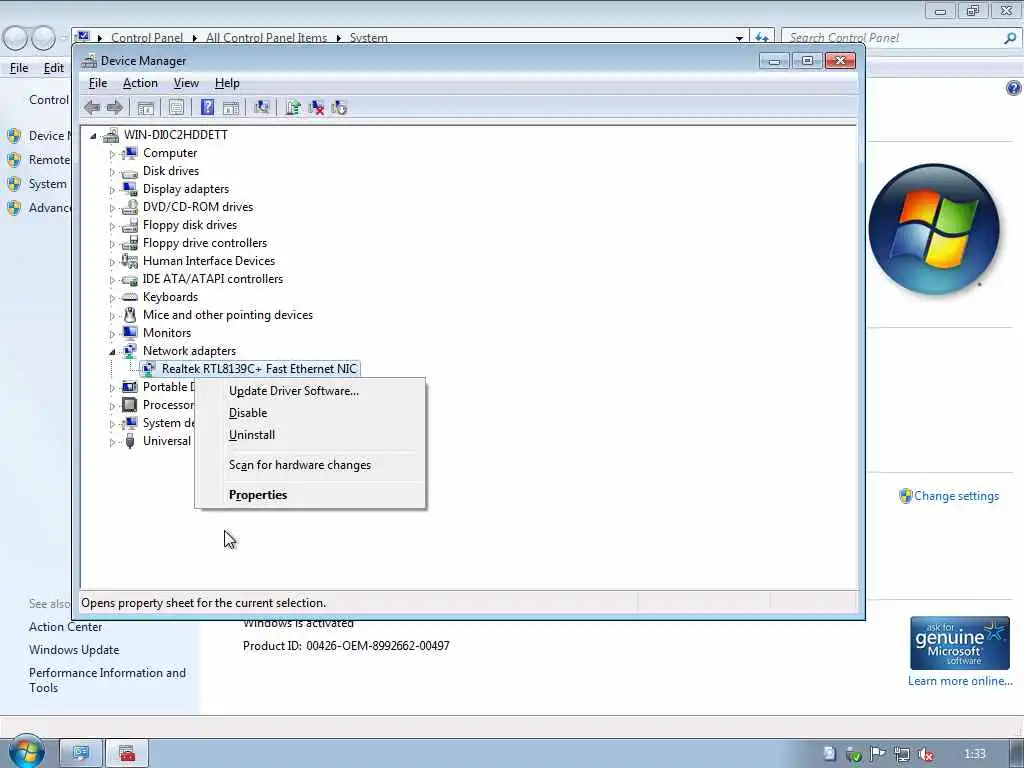Open the Action Center link under See also
Viewport: 1024px width, 768px height.
coord(65,627)
